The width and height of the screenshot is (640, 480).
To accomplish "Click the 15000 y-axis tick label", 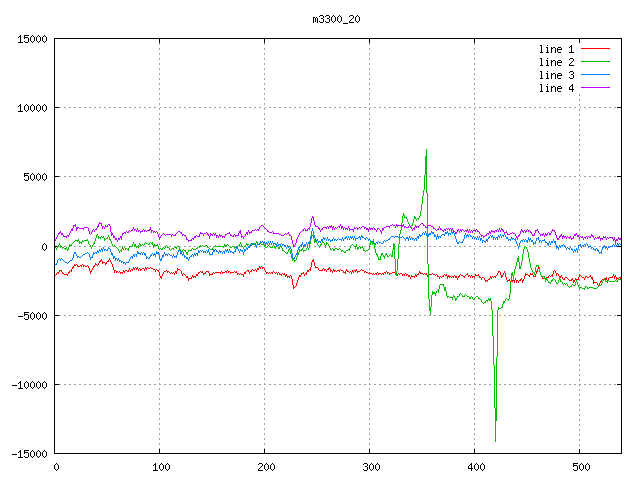I will (32, 39).
